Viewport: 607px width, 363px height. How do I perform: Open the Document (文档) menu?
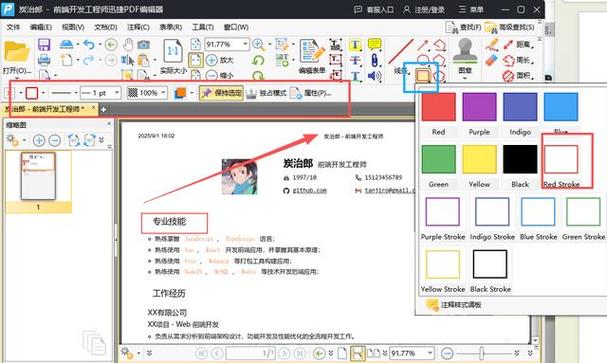106,27
